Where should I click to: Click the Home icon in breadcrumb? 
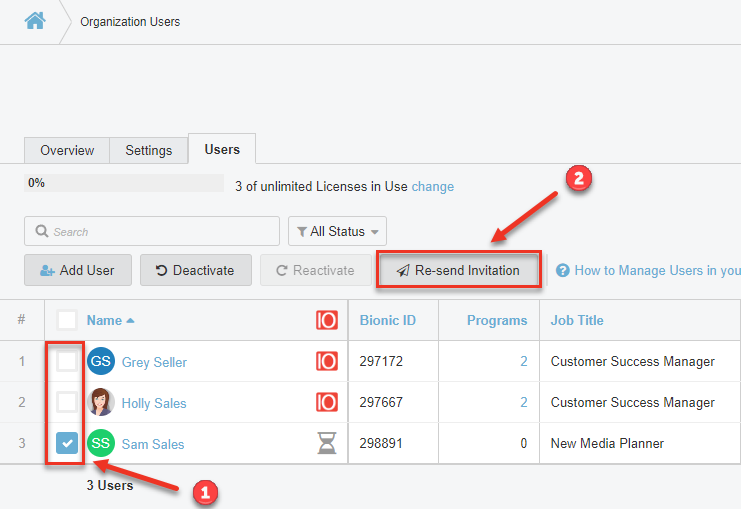coord(35,21)
